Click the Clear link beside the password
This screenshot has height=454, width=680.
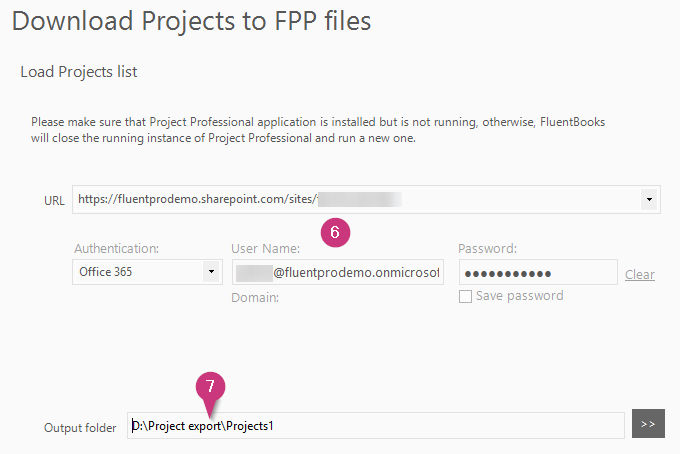[x=640, y=274]
